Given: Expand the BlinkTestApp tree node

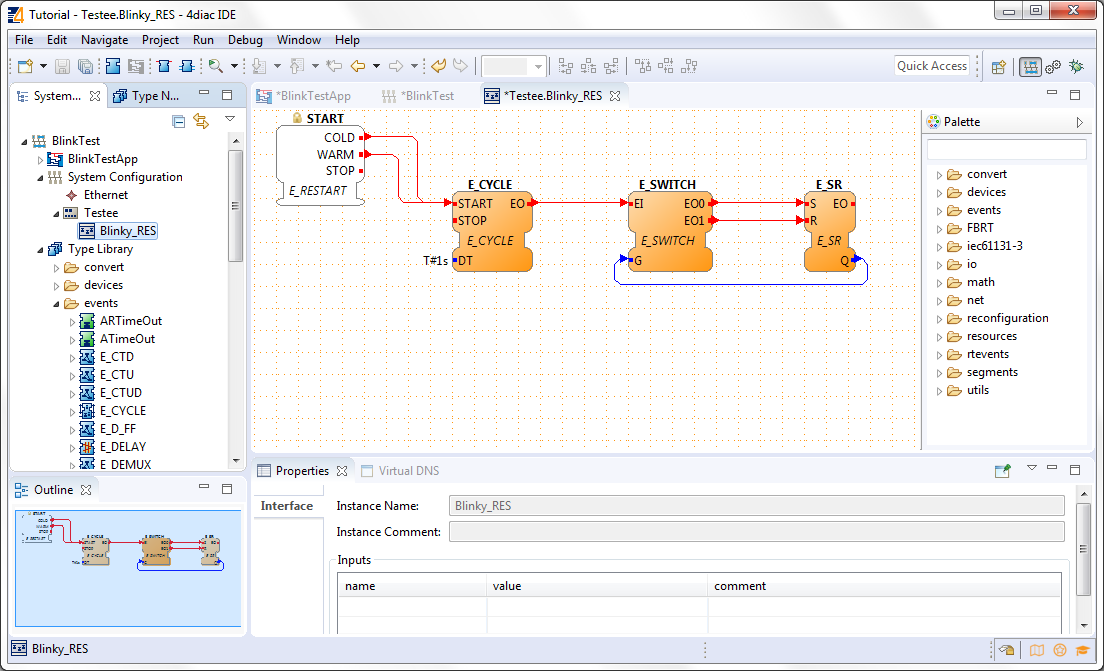Looking at the screenshot, I should pos(41,159).
